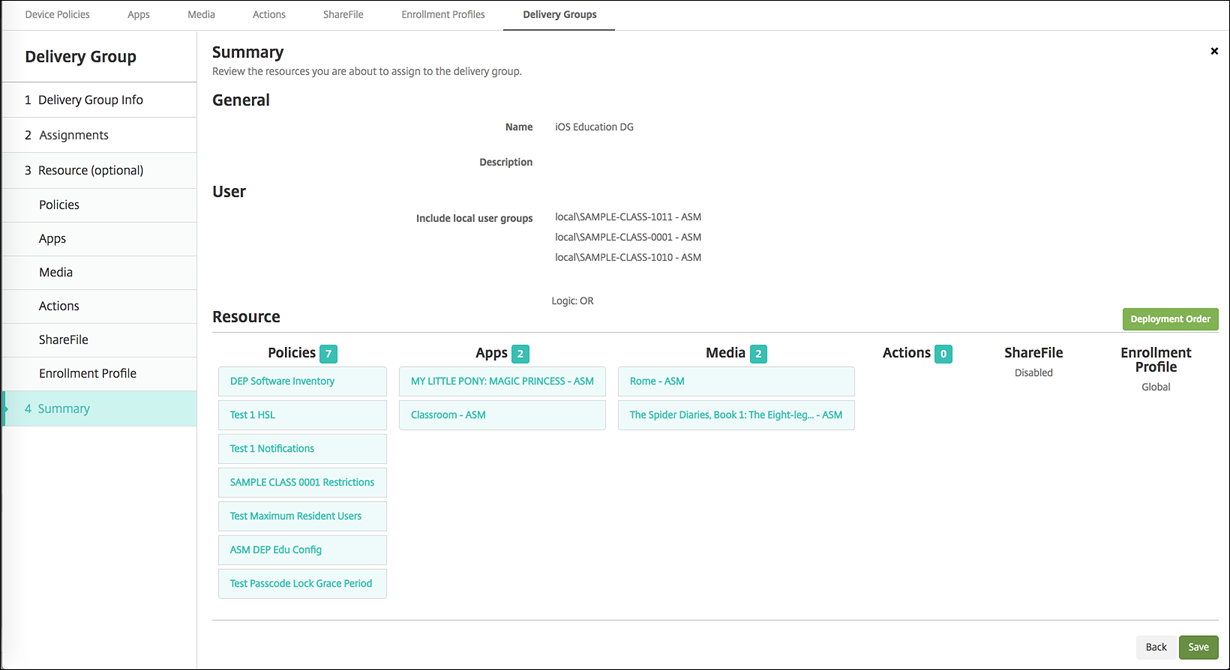
Task: Click local\SAMPLE-CLASS-1011 - ASM user group
Action: (x=628, y=217)
